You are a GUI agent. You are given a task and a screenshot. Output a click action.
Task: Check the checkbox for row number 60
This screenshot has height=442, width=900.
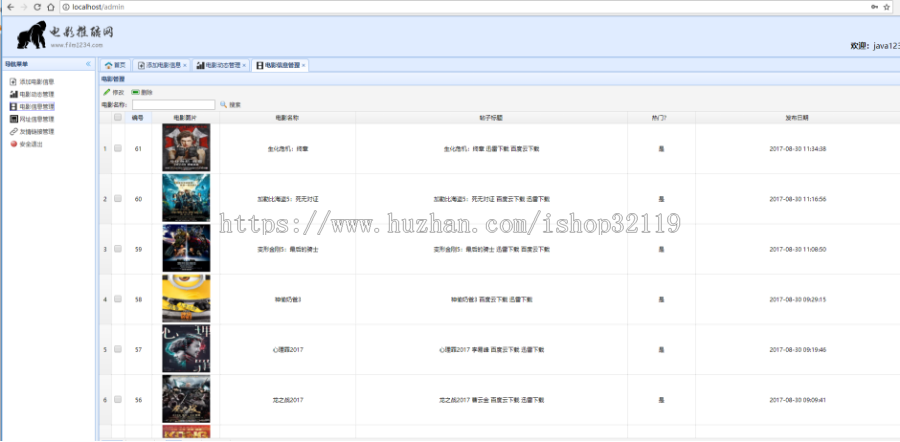118,199
